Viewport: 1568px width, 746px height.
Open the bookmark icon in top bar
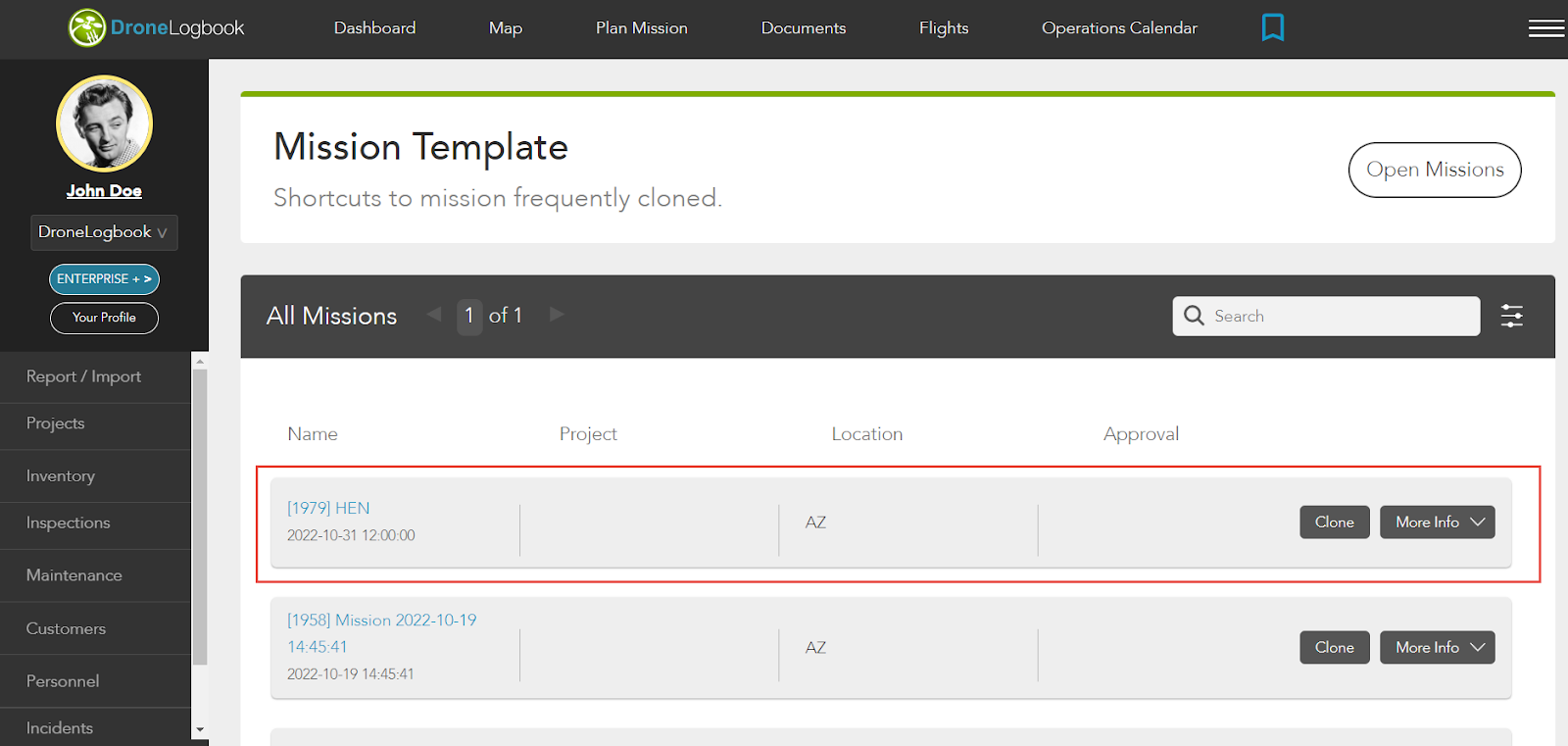[x=1273, y=27]
